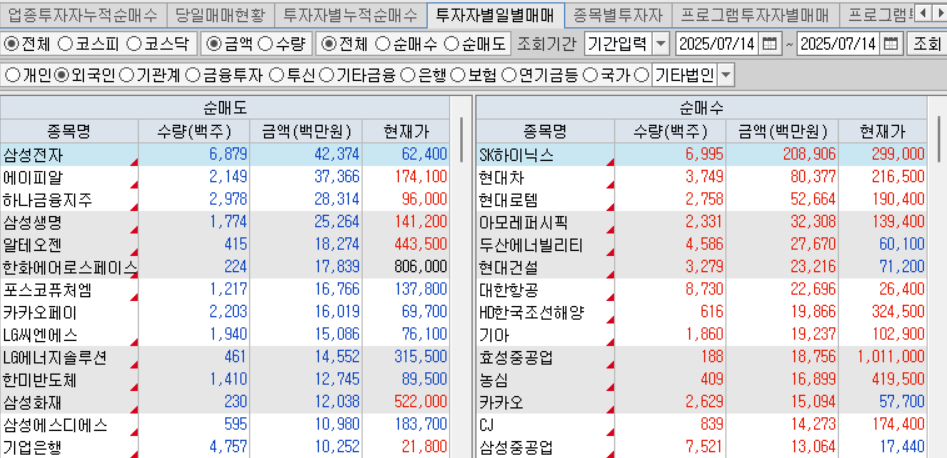Sort by 수량(백주) header in 순매수 table
The width and height of the screenshot is (947, 458).
point(670,131)
